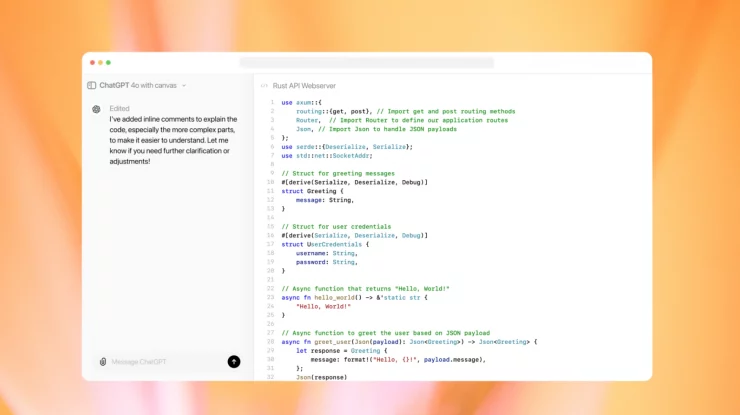Click the attach file paperclip icon
Viewport: 740px width, 415px height.
point(103,362)
